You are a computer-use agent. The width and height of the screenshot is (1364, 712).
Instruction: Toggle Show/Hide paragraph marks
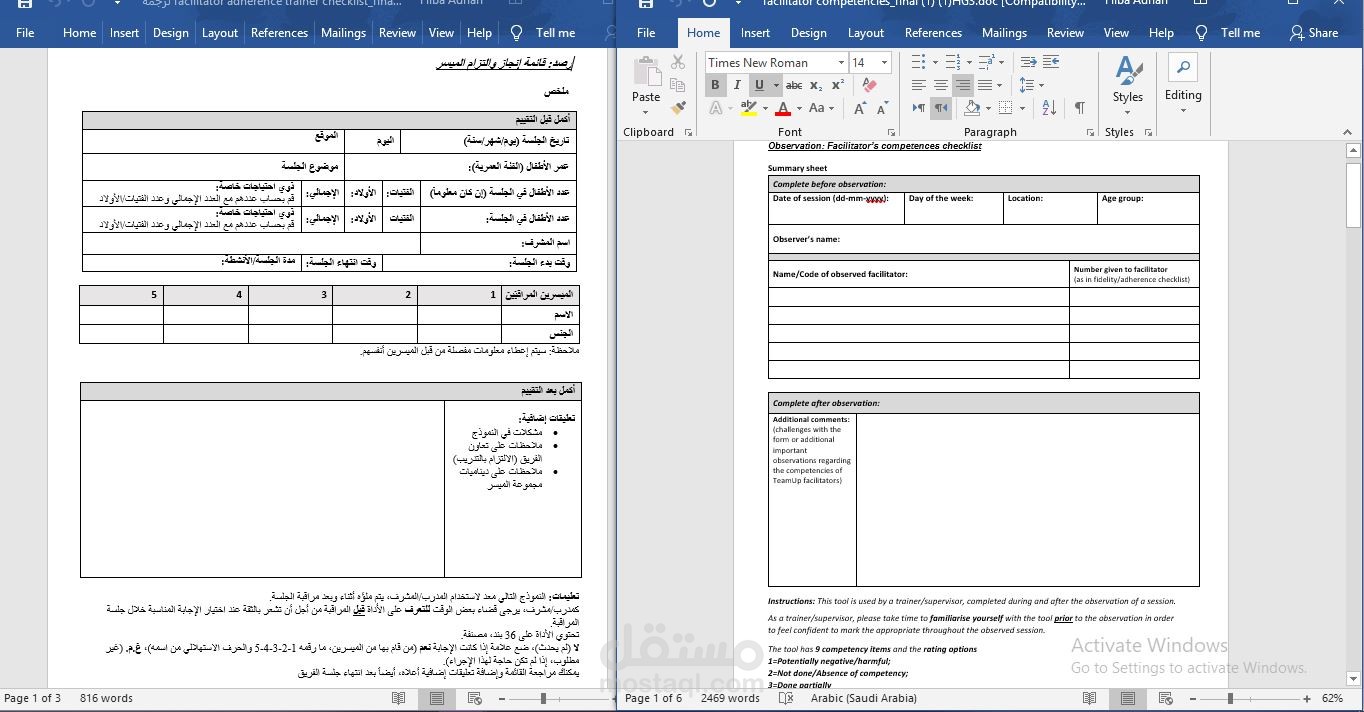coord(1079,108)
